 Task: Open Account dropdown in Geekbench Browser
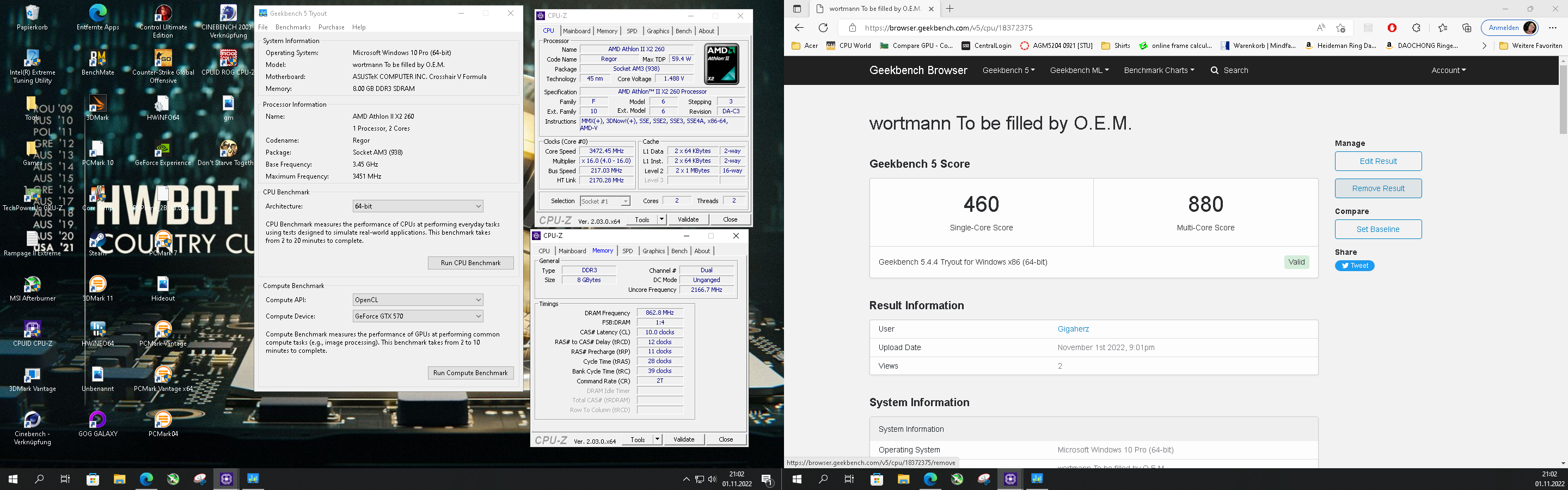tap(1448, 70)
